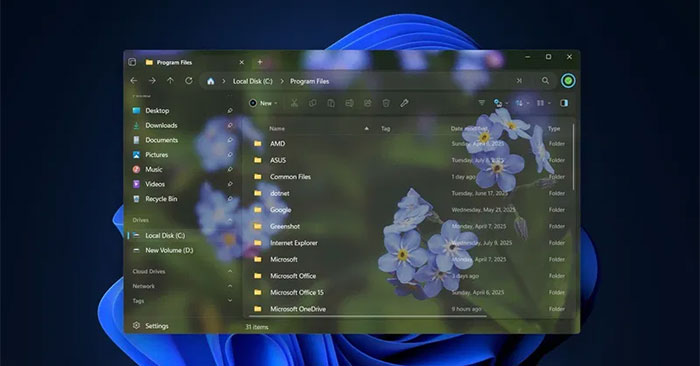Click the Share icon in the toolbar
Image resolution: width=700 pixels, height=366 pixels.
(x=367, y=103)
